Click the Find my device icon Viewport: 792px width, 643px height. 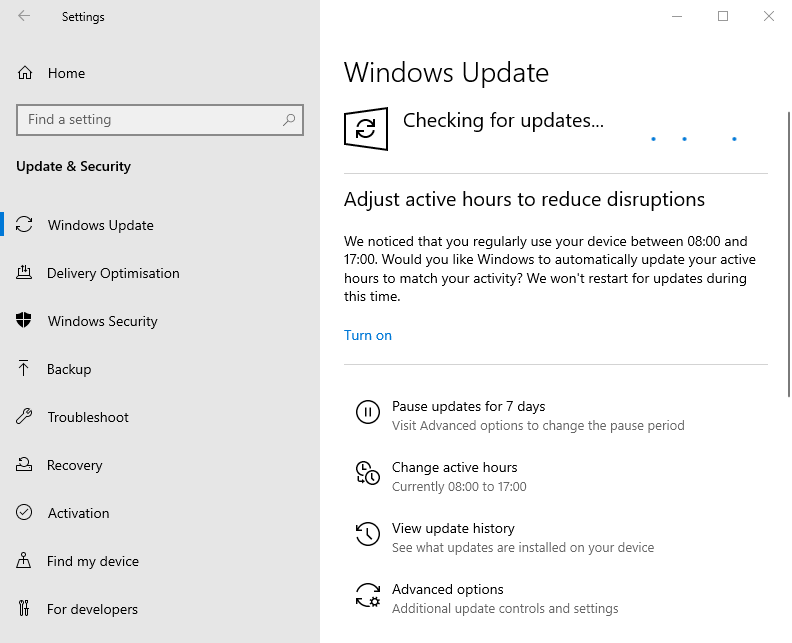click(23, 560)
